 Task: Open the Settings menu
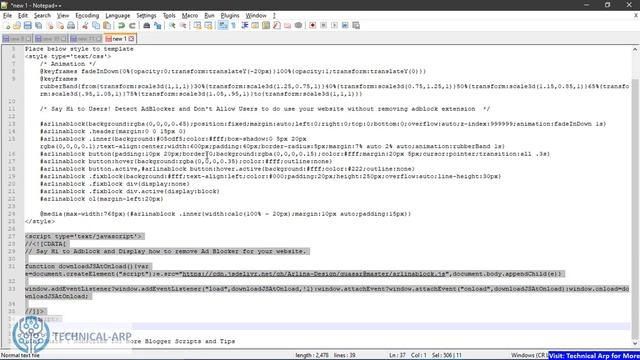tap(146, 16)
